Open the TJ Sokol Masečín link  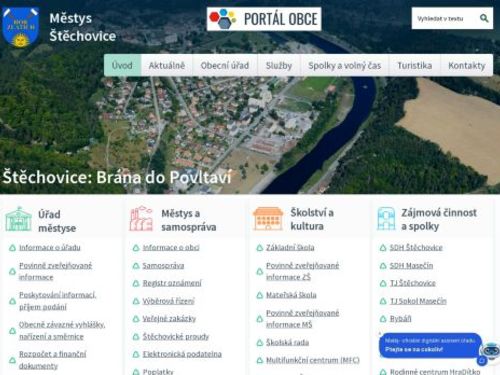point(418,301)
